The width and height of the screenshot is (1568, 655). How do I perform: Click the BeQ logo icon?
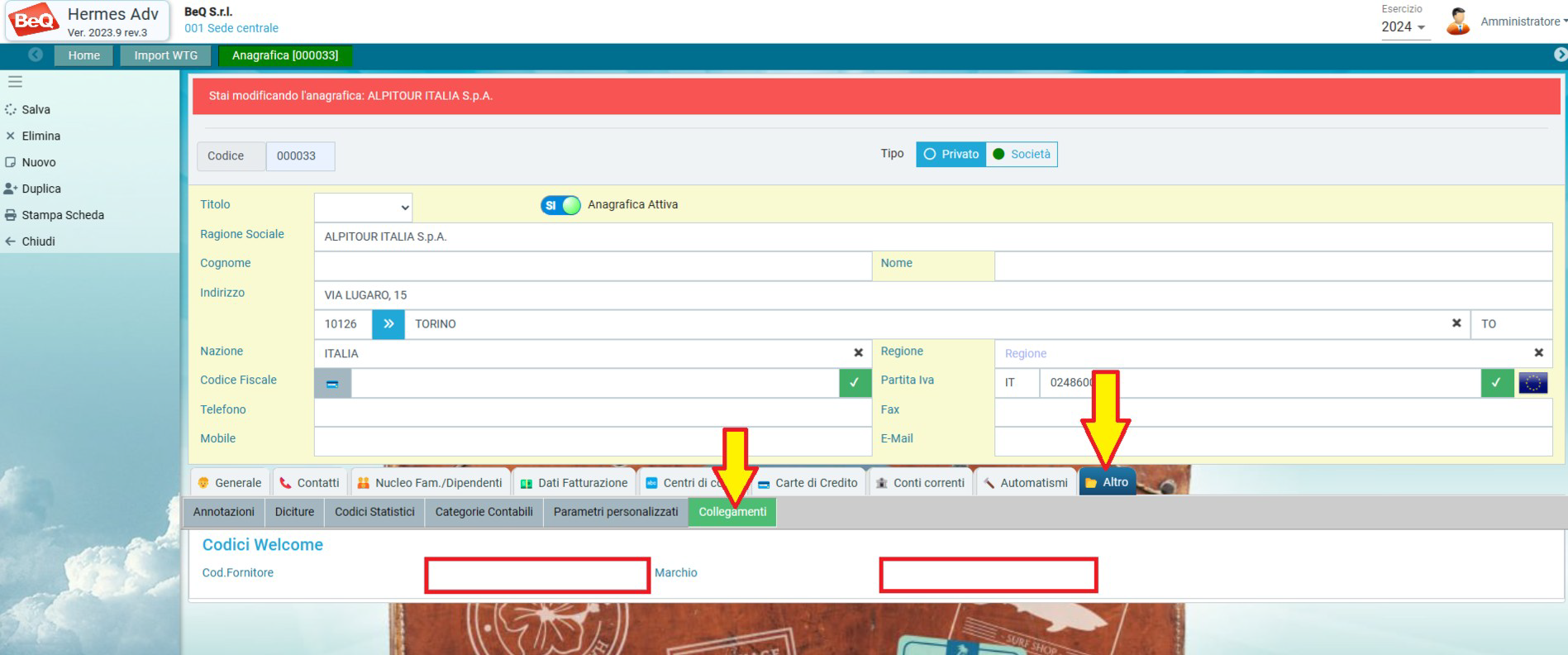pos(34,21)
